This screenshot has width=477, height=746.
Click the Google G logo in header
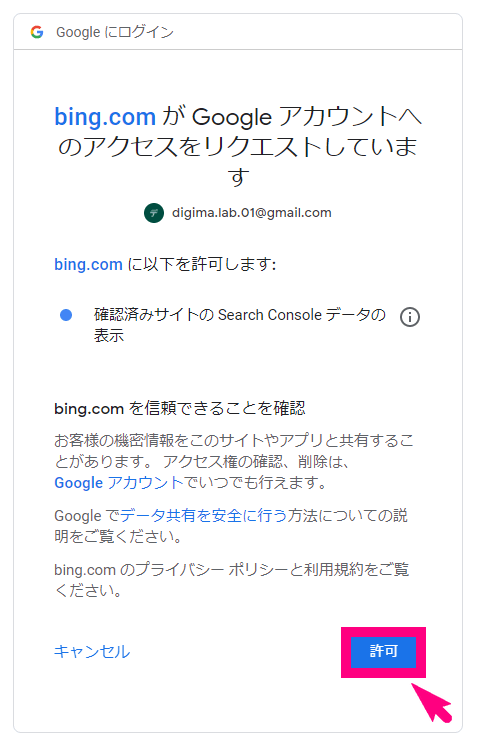[x=37, y=32]
